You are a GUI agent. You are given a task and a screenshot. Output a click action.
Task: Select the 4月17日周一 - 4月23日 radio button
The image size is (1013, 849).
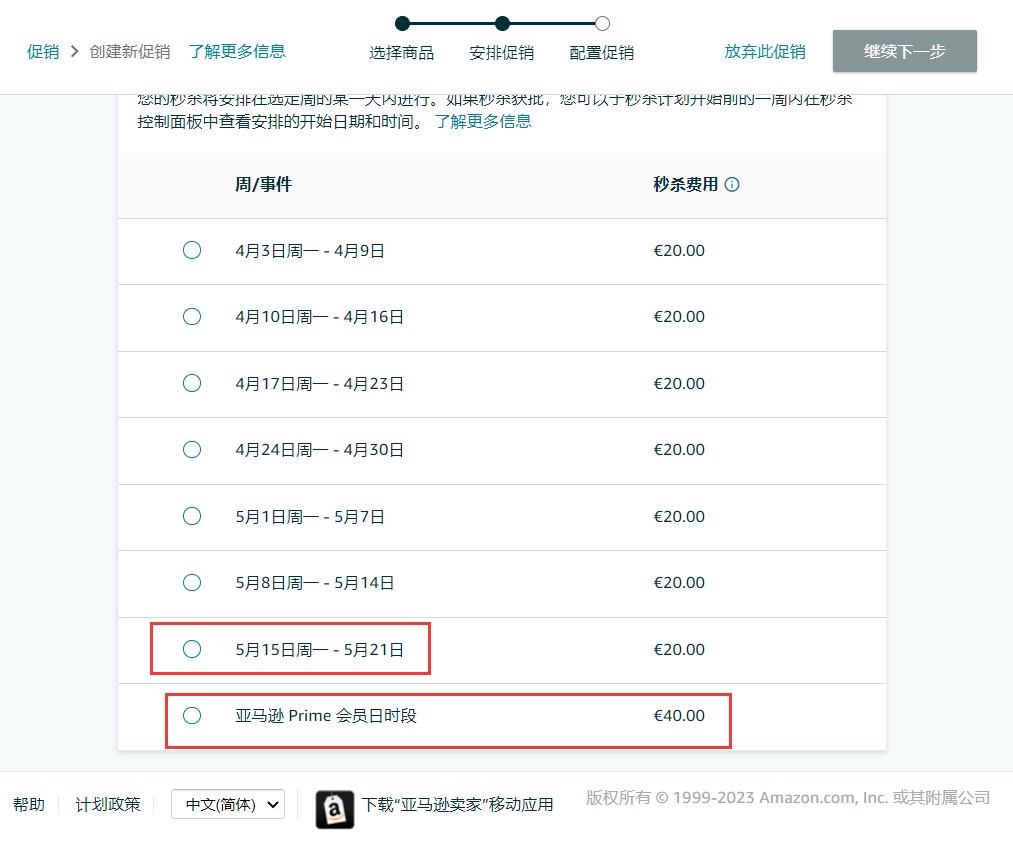click(x=192, y=383)
